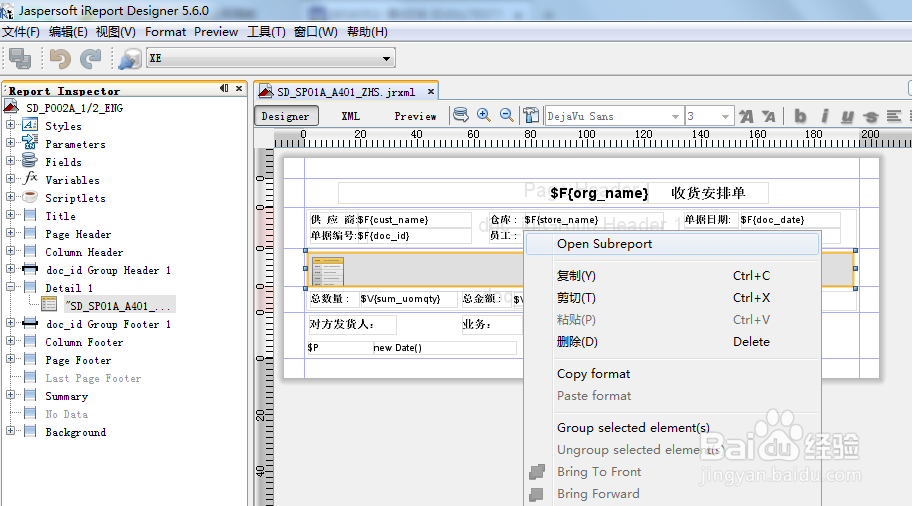Expand the Page Footer tree node
Image resolution: width=912 pixels, height=506 pixels.
10,359
